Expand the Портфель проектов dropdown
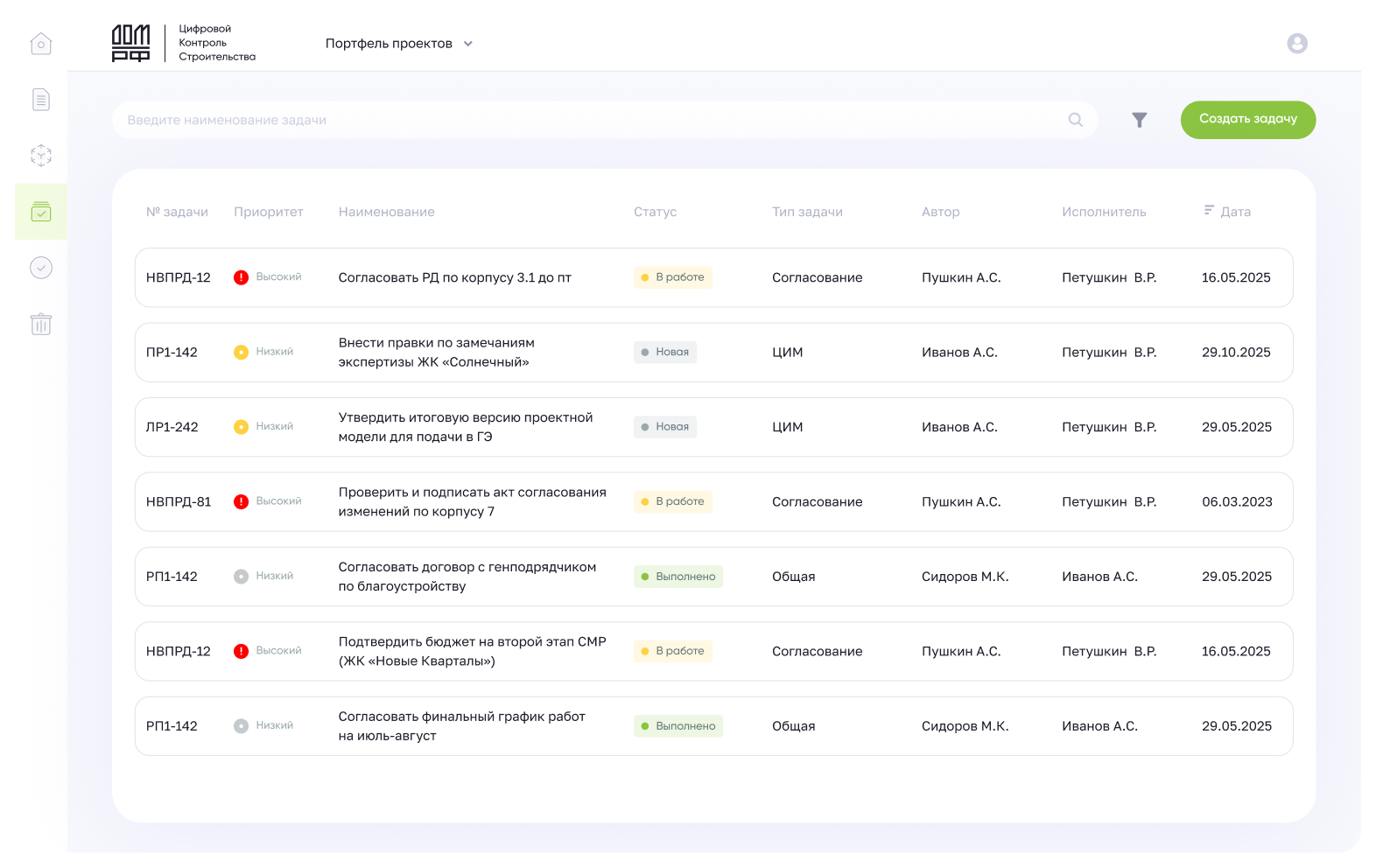 (x=398, y=44)
